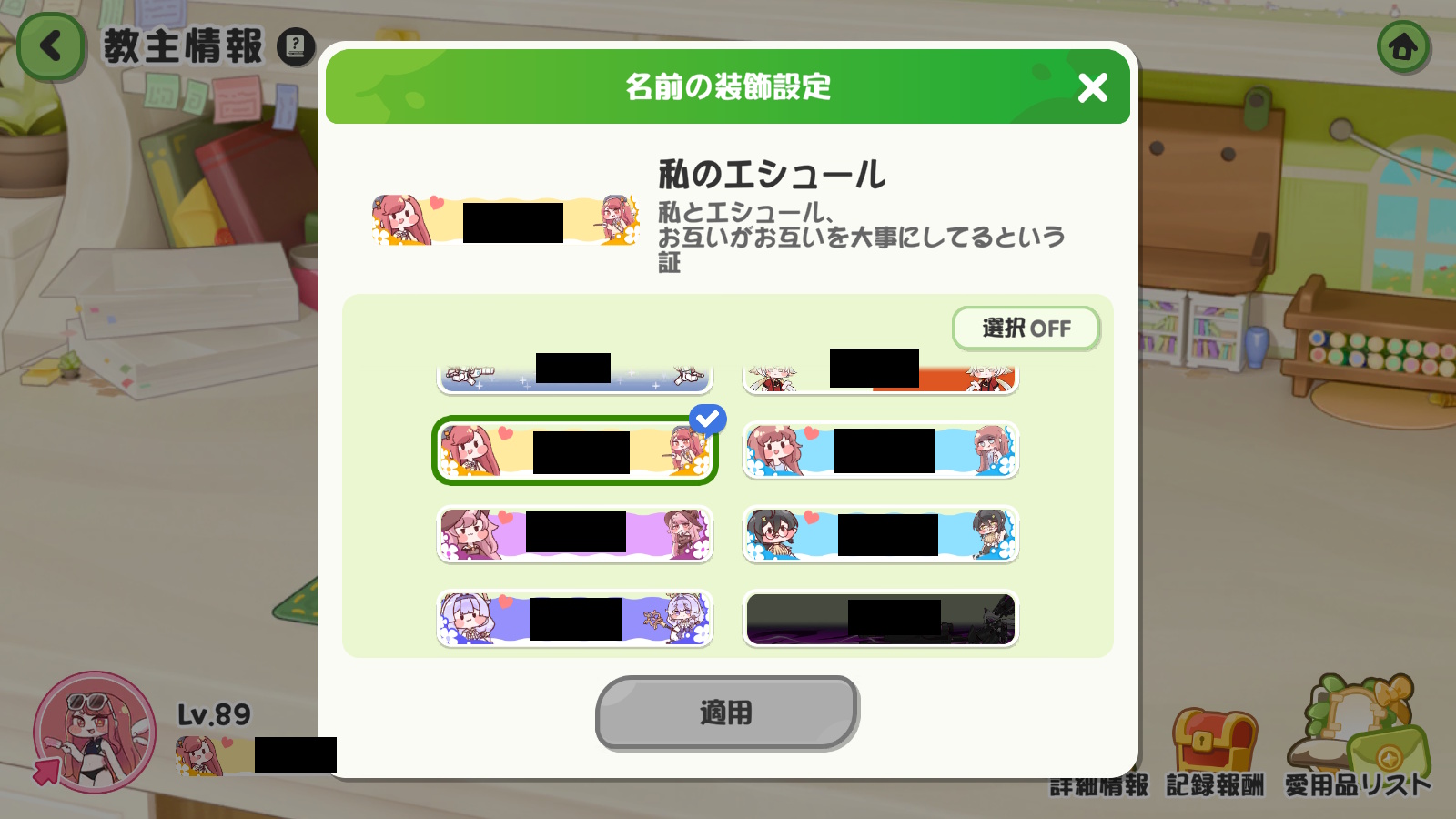Viewport: 1456px width, 819px height.
Task: Go back using the green arrow
Action: [x=51, y=46]
